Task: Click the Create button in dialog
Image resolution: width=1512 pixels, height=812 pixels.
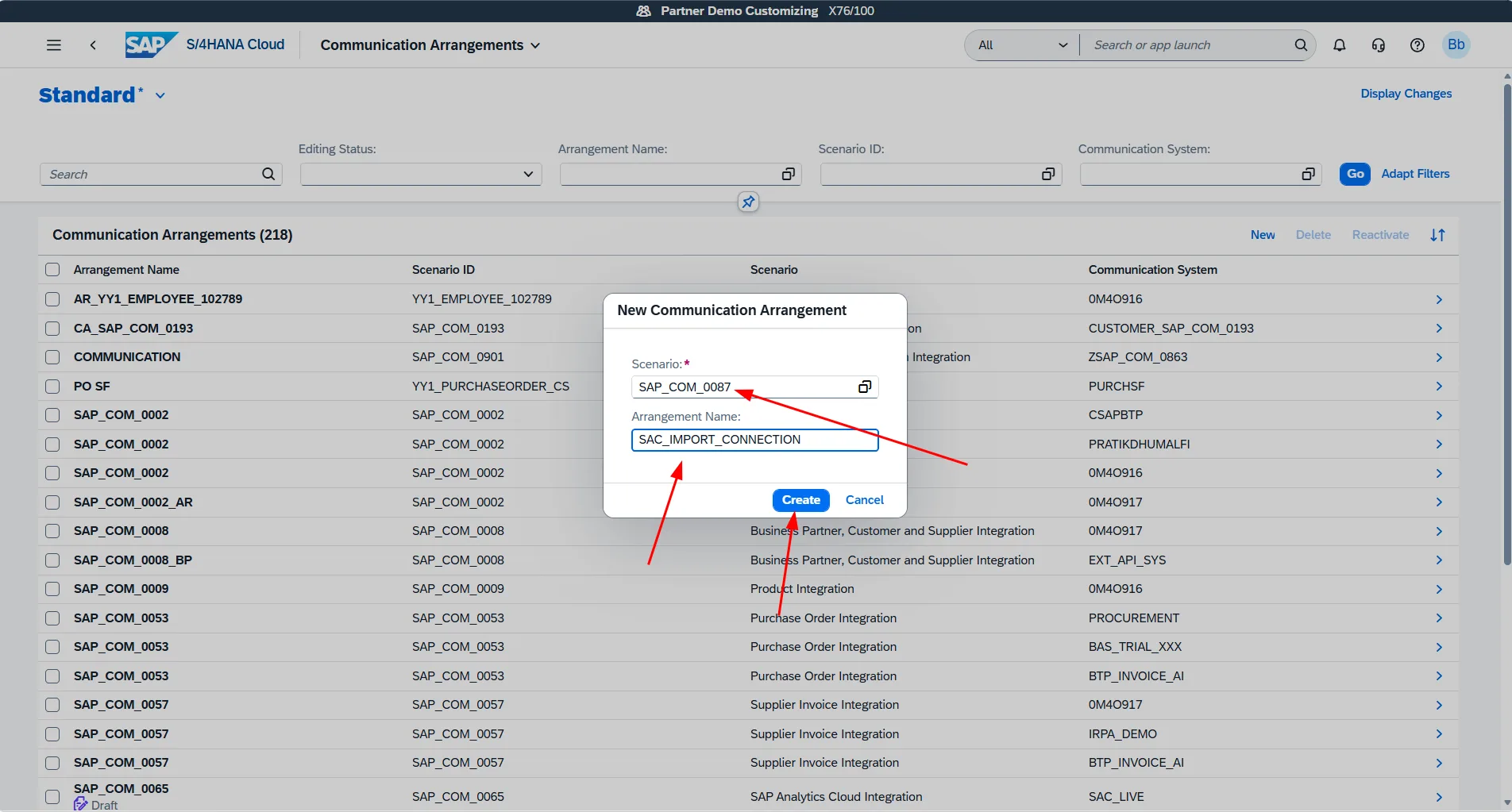Action: tap(800, 500)
